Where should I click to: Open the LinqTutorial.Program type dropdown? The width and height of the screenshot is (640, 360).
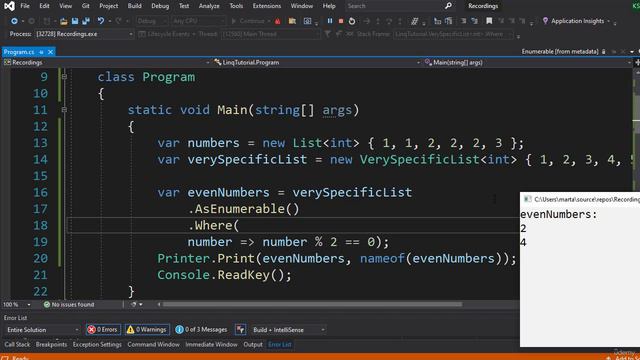point(317,62)
